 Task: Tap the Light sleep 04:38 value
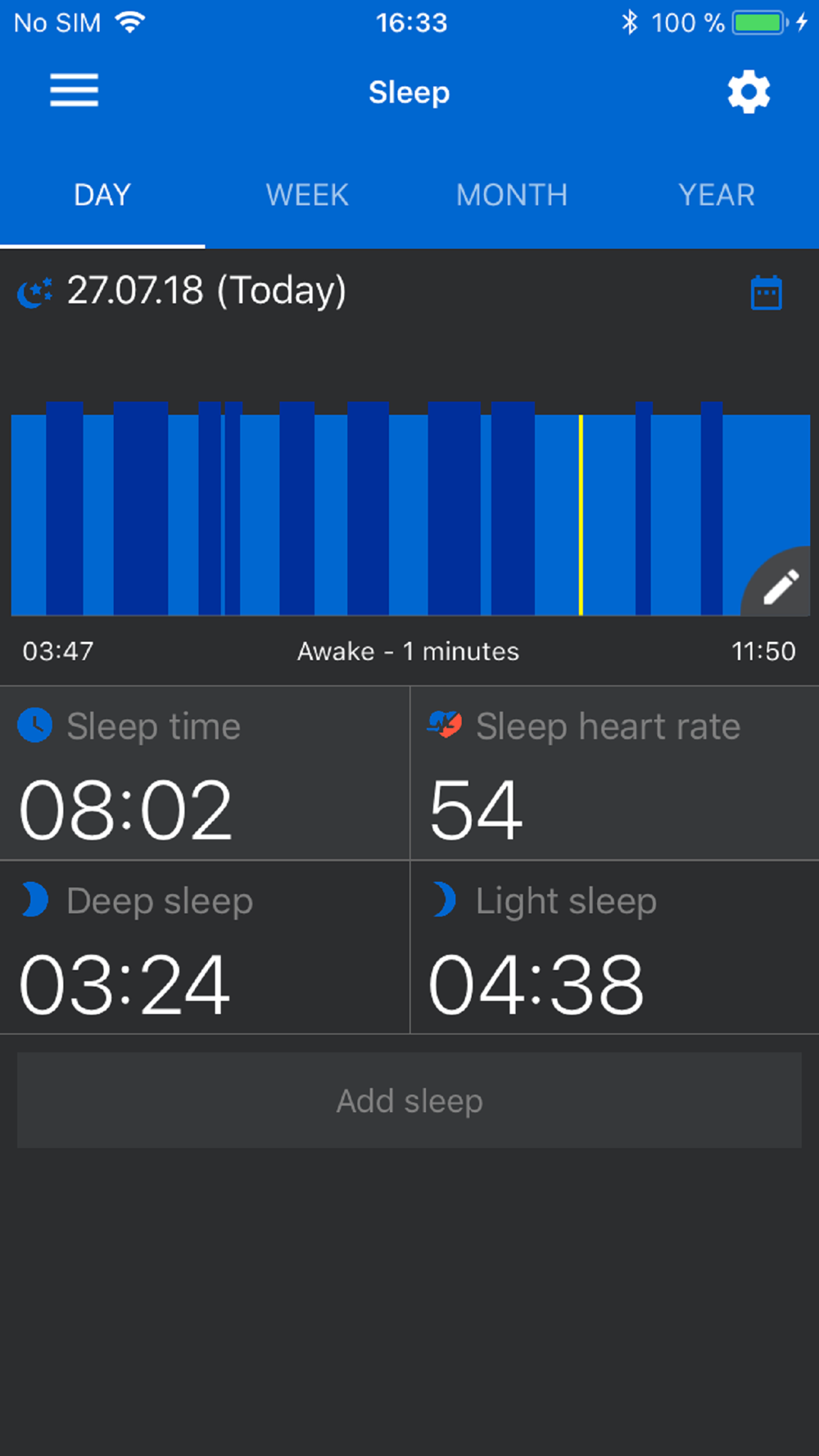536,984
